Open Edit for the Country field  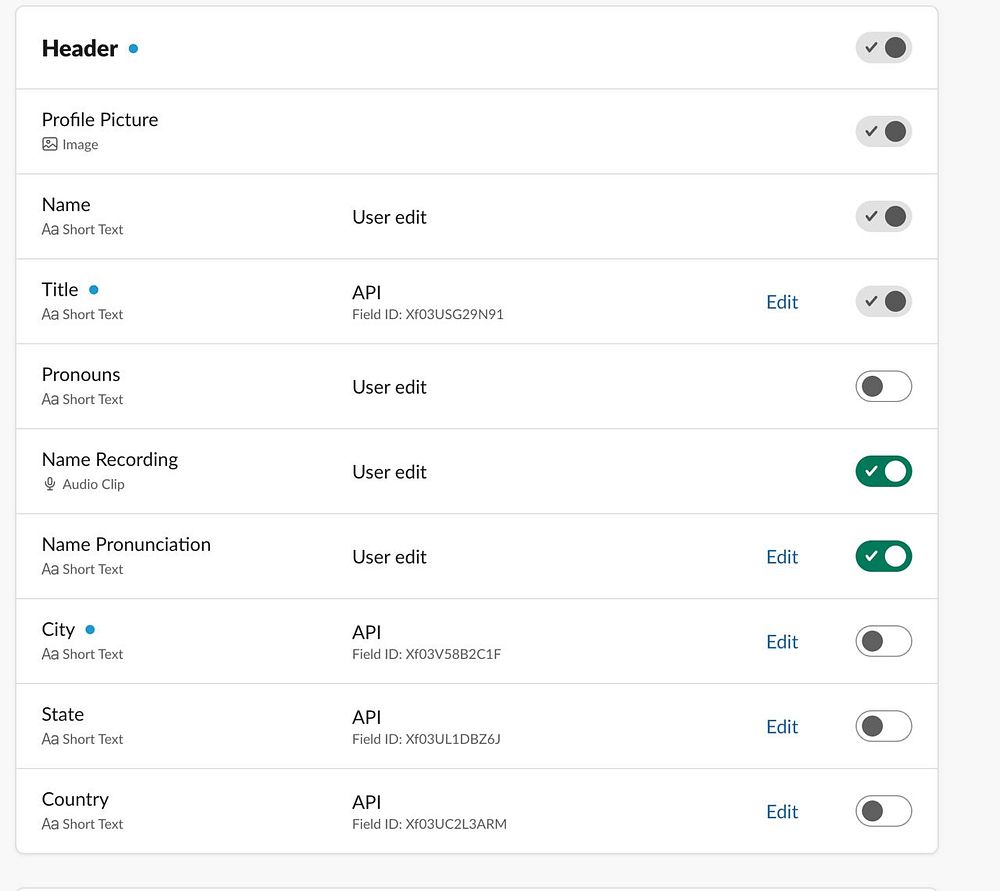tap(782, 812)
